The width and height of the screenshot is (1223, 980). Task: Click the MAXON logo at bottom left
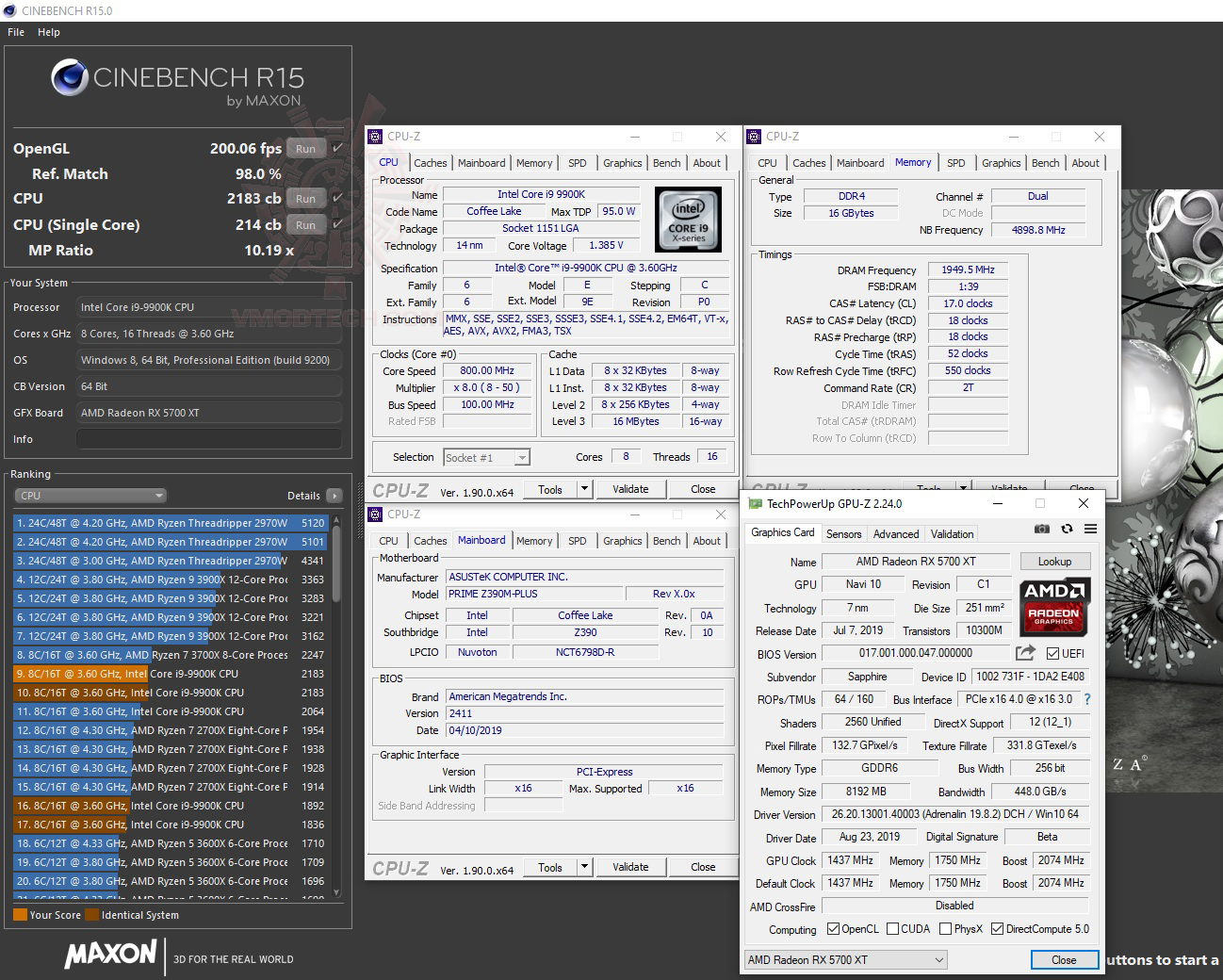(x=109, y=955)
